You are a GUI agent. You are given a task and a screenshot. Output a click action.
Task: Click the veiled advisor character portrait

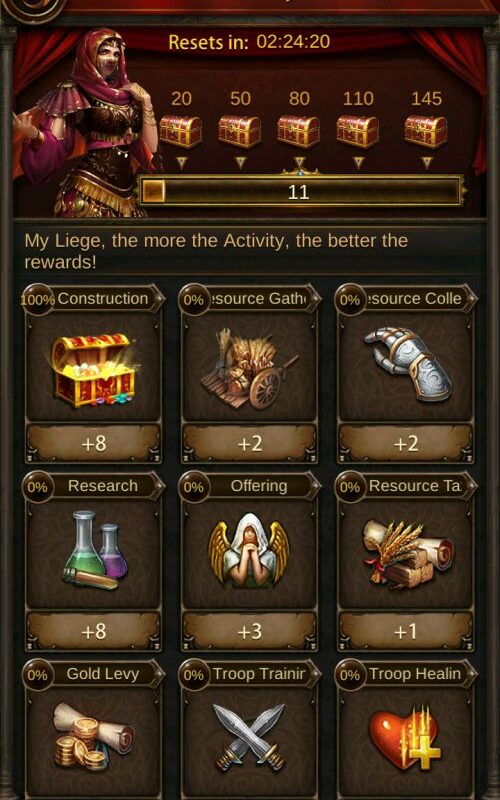[84, 122]
